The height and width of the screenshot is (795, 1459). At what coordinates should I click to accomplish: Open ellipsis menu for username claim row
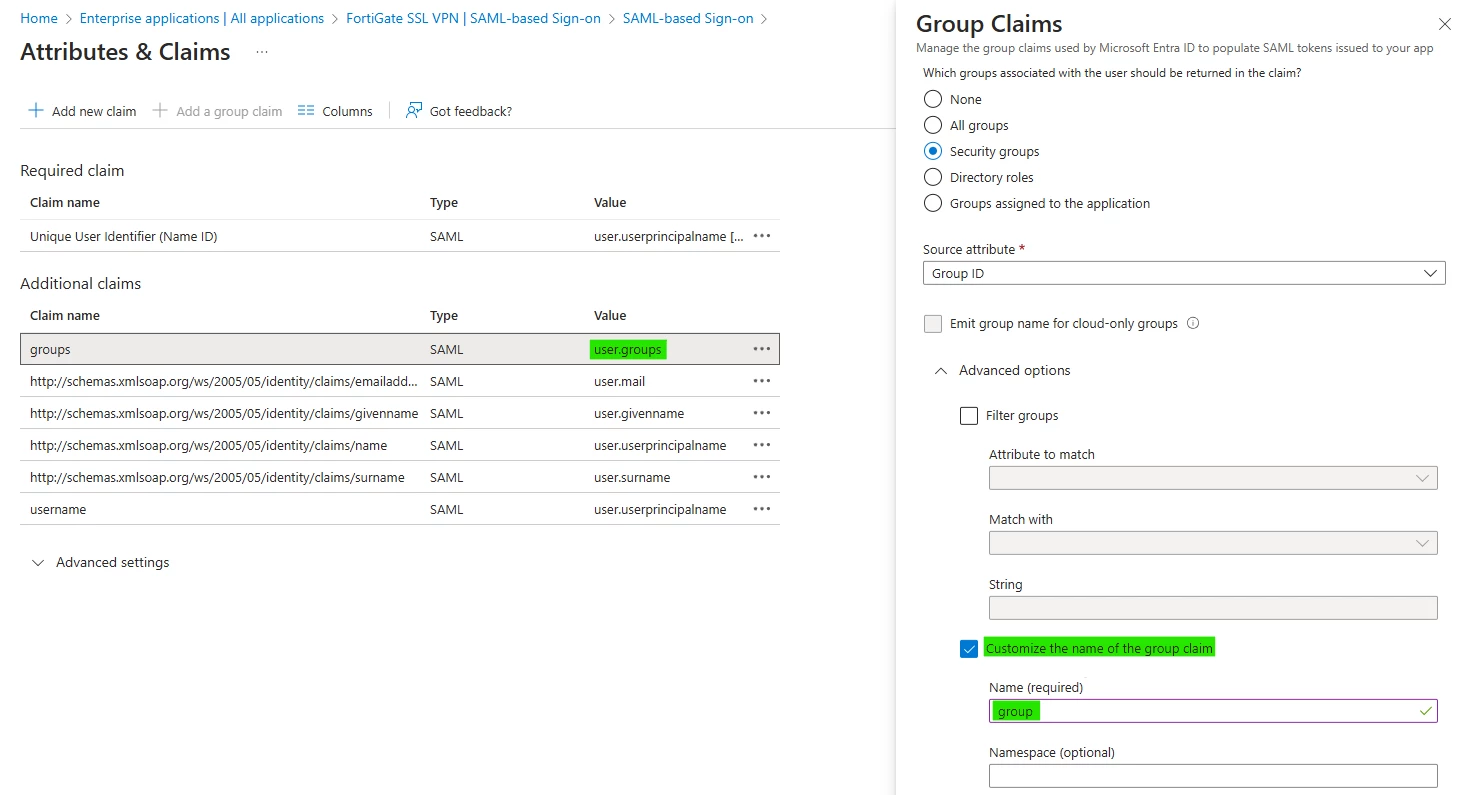[x=762, y=509]
